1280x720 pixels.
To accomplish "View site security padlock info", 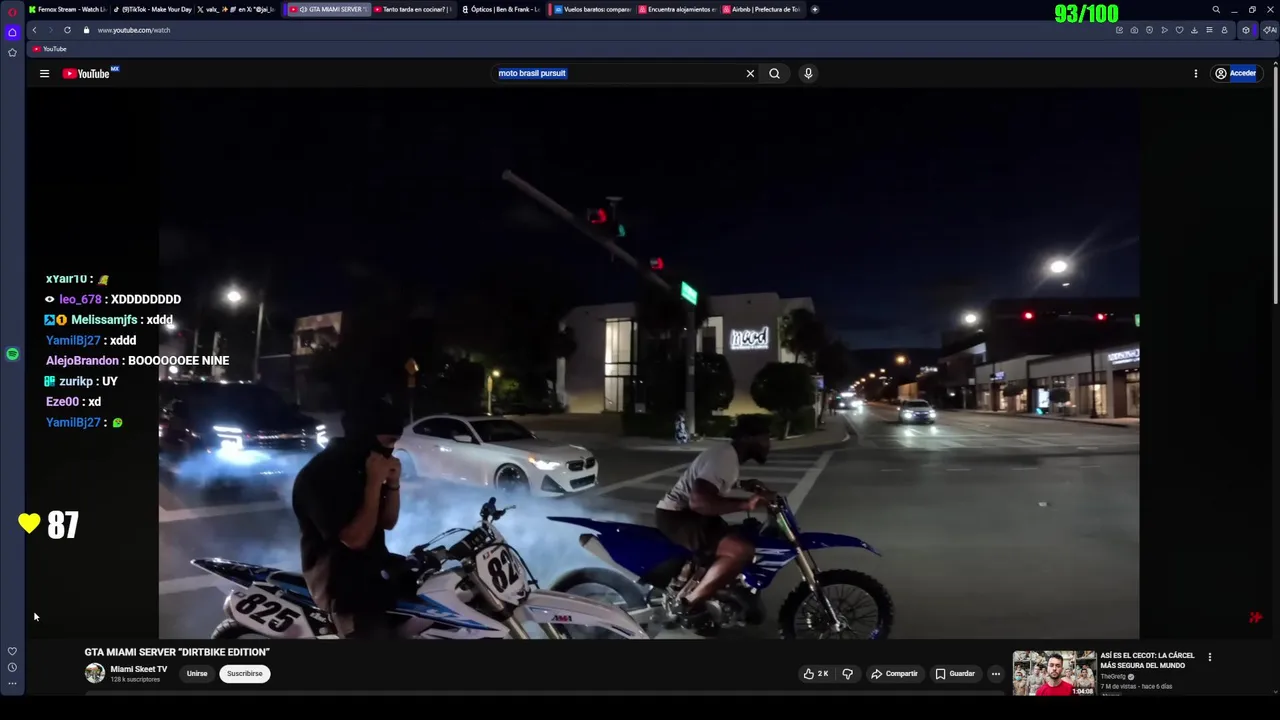I will pos(86,30).
